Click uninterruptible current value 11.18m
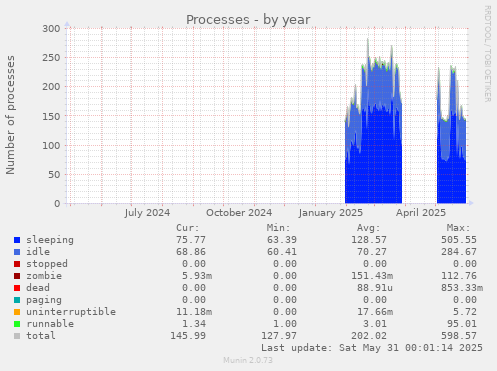Viewport: 497px width, 371px height. 194,312
